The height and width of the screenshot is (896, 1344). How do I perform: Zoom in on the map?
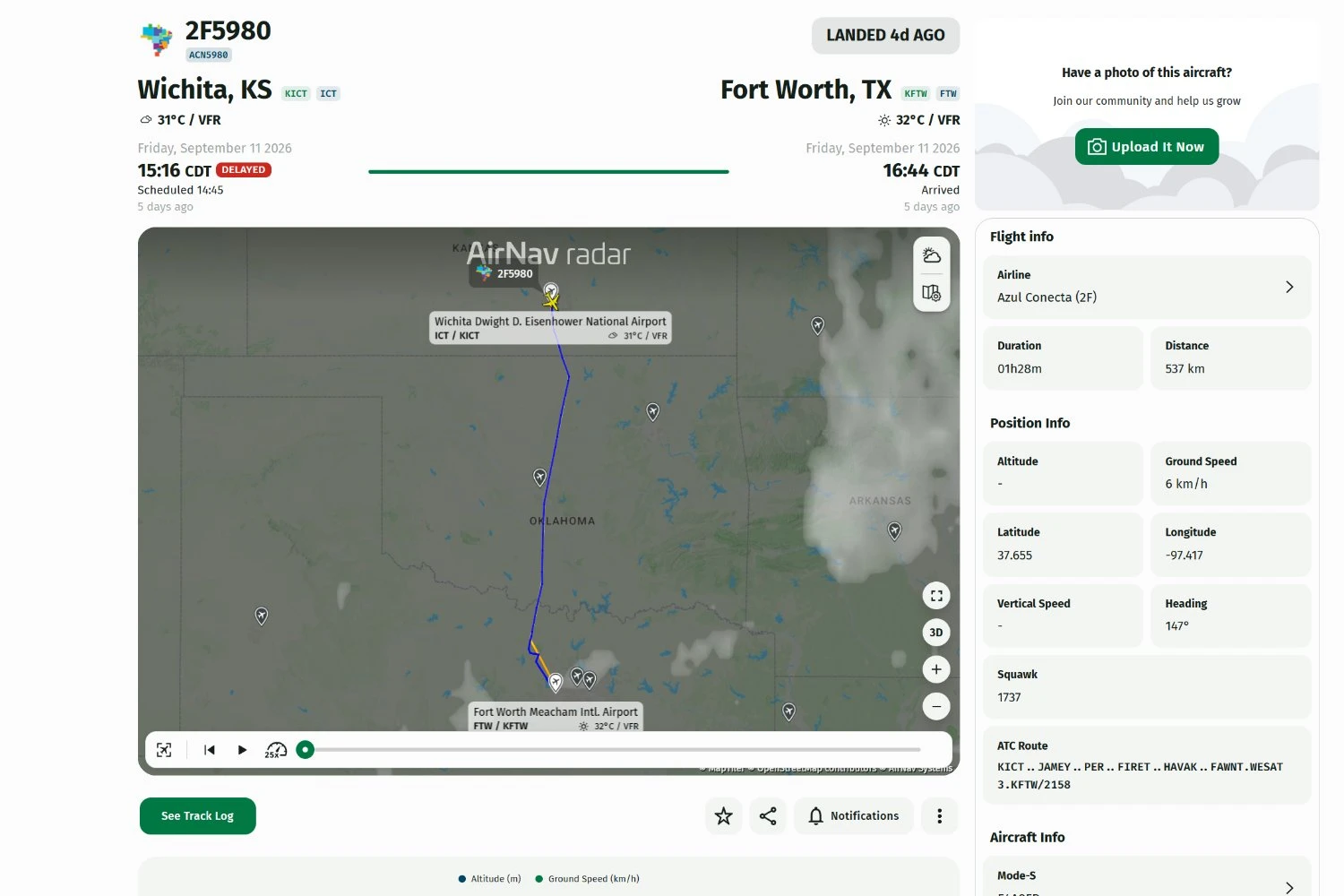[x=936, y=669]
